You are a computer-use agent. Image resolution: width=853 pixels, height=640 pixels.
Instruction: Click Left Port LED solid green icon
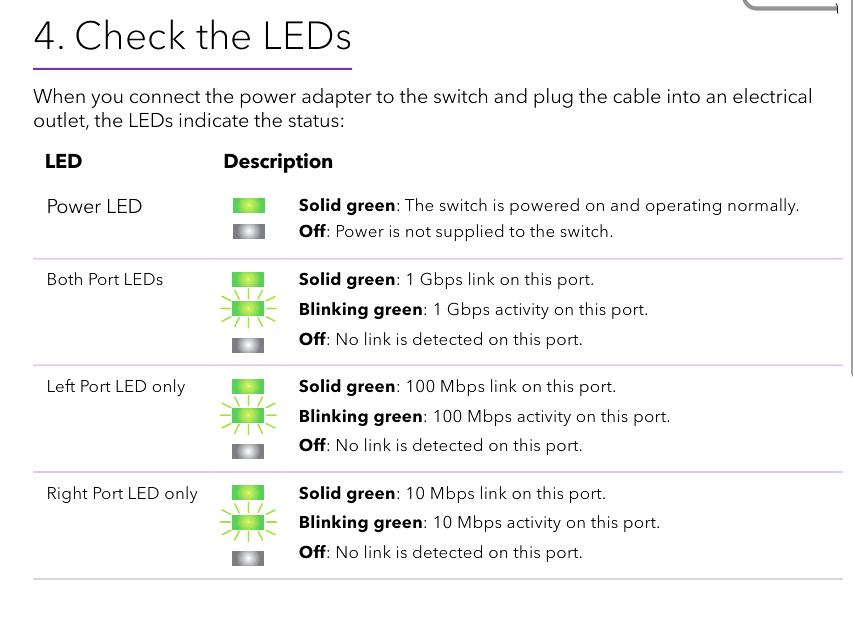tap(248, 386)
